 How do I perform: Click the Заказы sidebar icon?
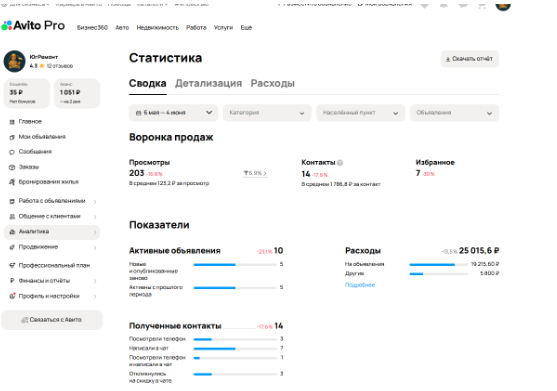(12, 167)
